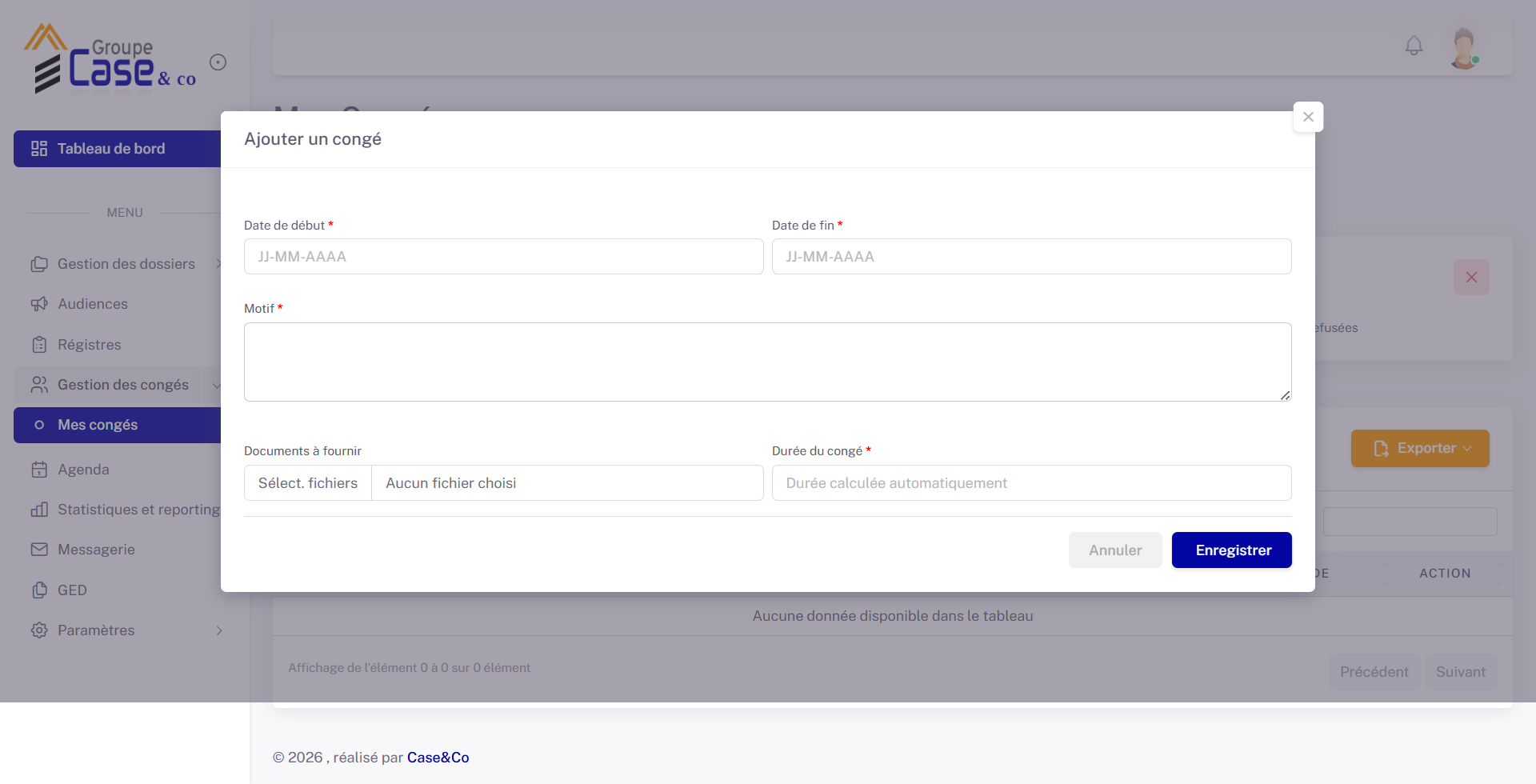
Task: Click 'Aucune donnée disponible dans le tableau' text
Action: [x=893, y=616]
